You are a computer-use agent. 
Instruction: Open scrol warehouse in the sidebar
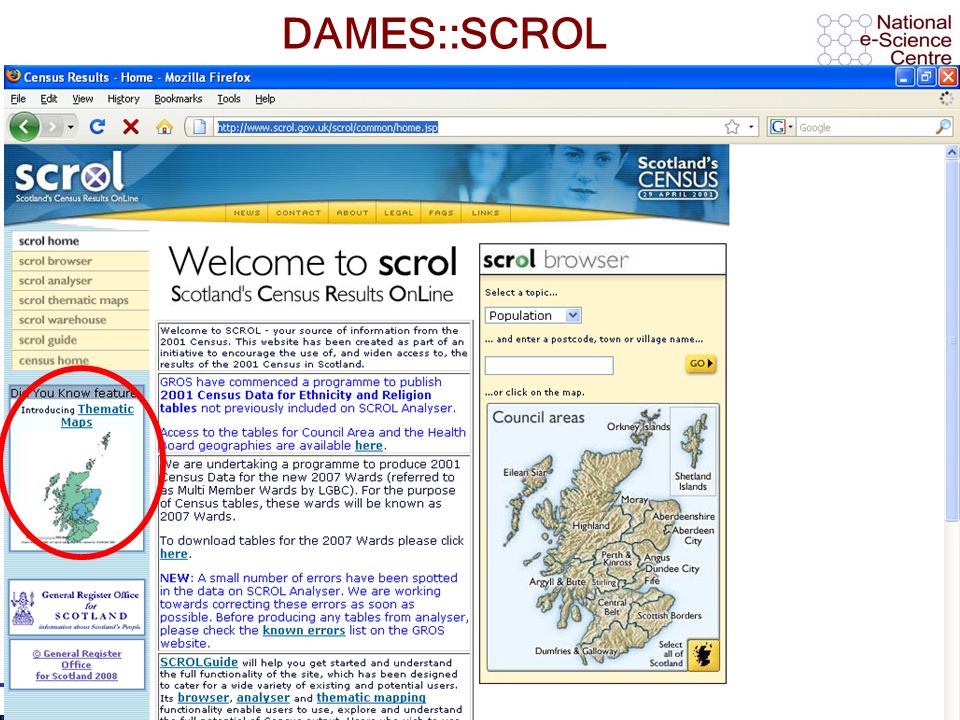tap(80, 320)
